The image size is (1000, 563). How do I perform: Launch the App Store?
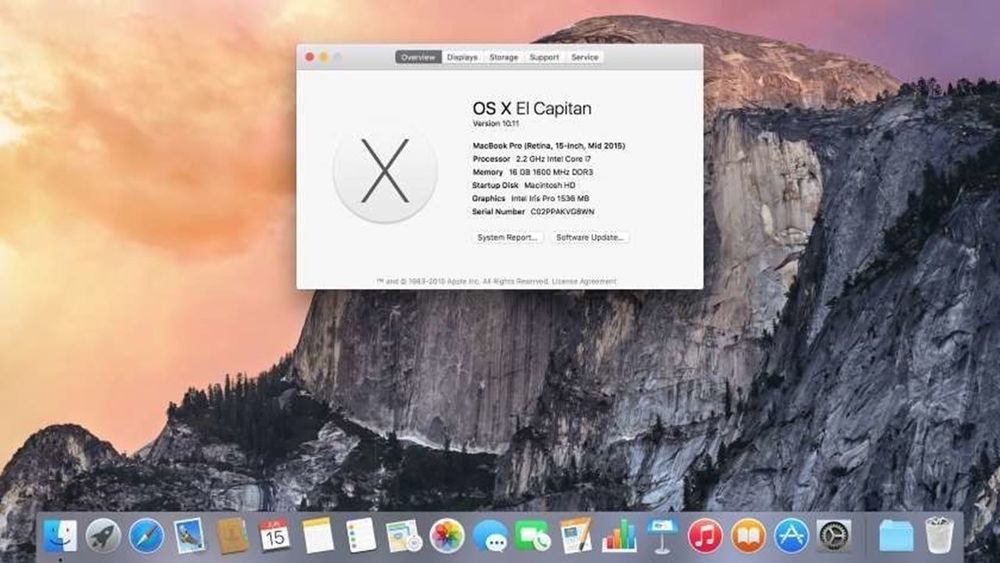[x=791, y=536]
